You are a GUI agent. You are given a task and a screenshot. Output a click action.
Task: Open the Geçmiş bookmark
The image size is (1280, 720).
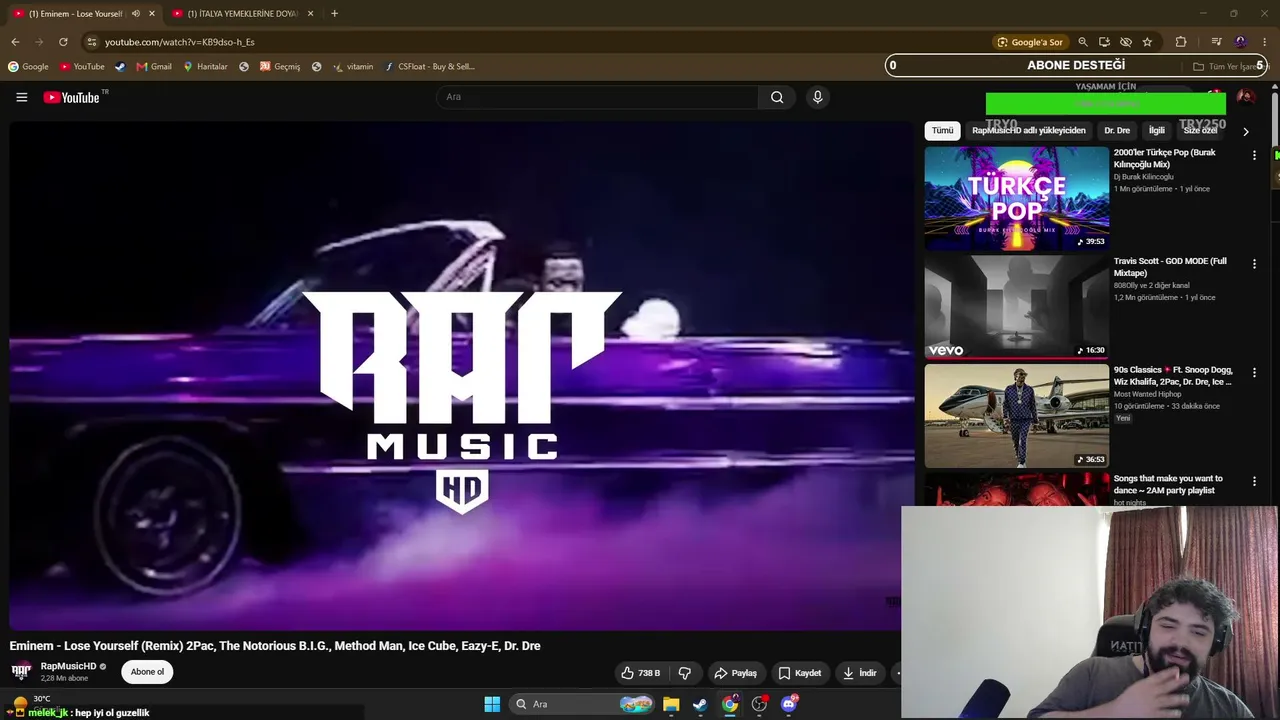pyautogui.click(x=280, y=67)
